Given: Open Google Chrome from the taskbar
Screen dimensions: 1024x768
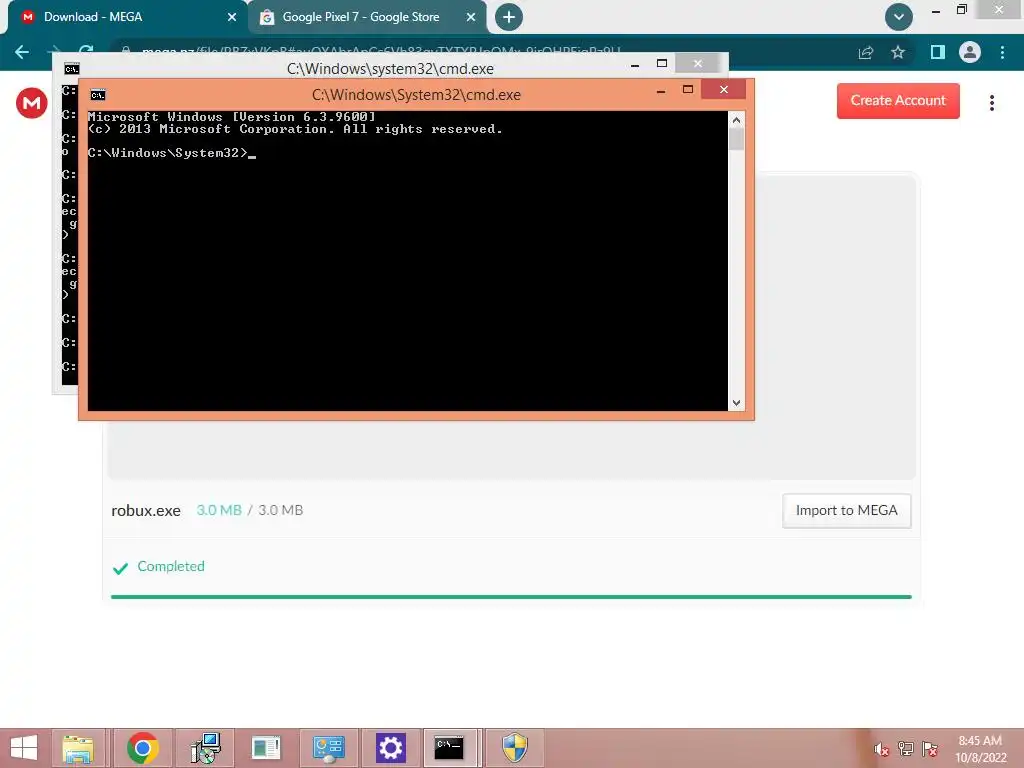Looking at the screenshot, I should [143, 748].
